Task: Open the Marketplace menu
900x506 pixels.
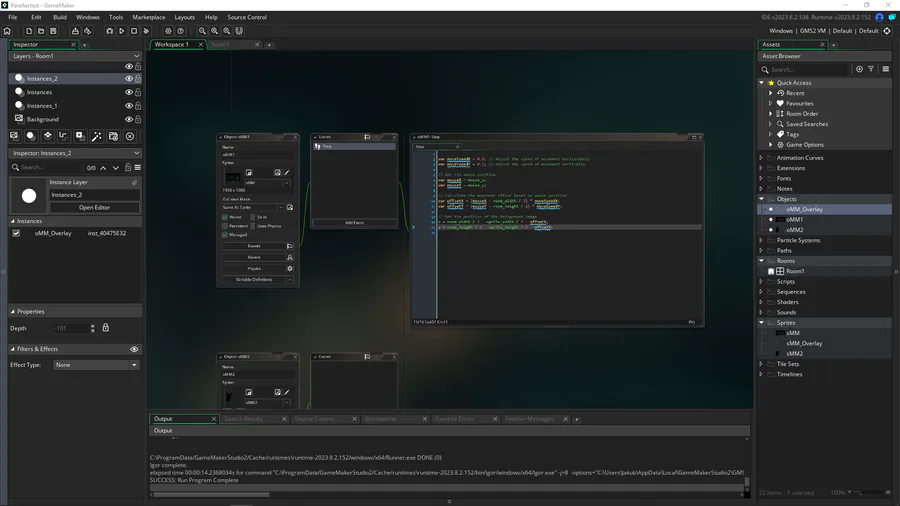Action: coord(149,17)
